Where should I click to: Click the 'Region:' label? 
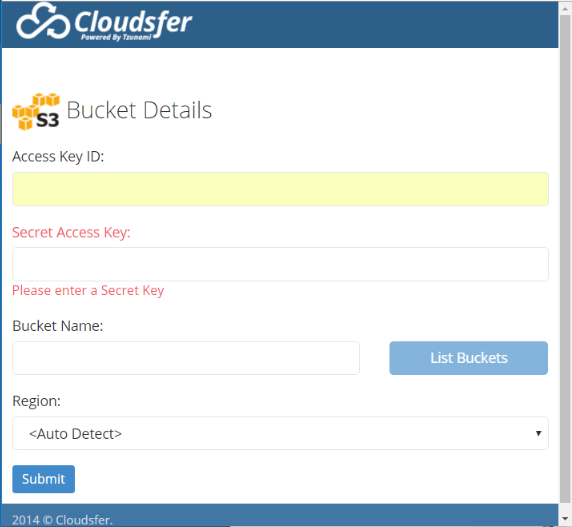36,401
